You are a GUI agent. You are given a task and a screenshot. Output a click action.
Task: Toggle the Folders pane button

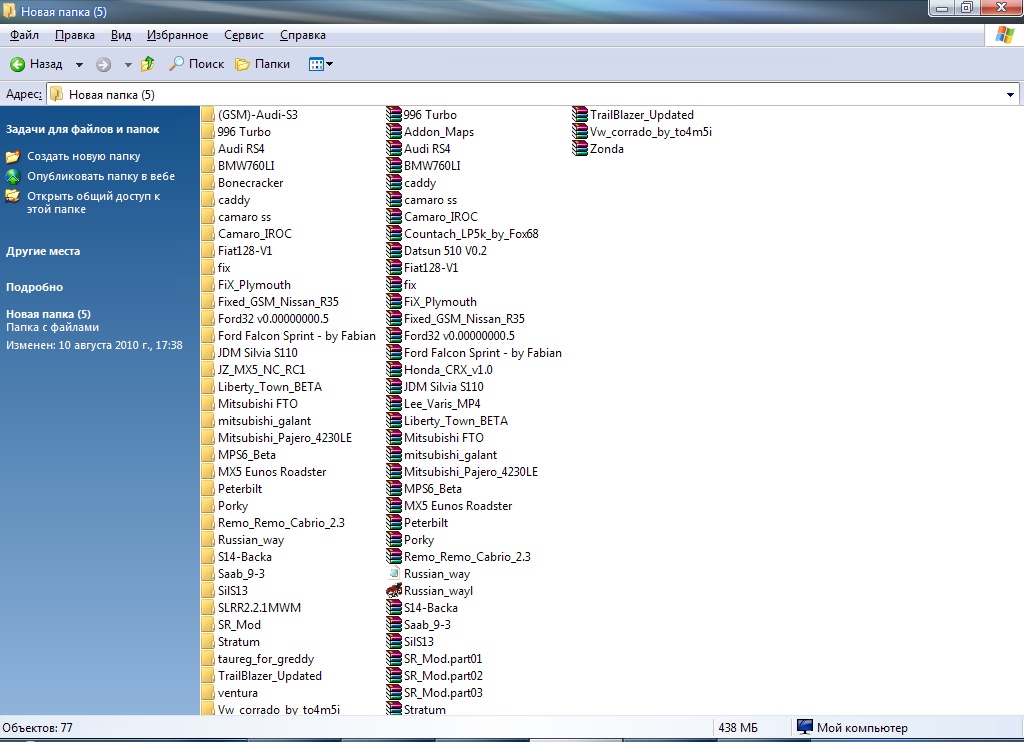tap(263, 63)
